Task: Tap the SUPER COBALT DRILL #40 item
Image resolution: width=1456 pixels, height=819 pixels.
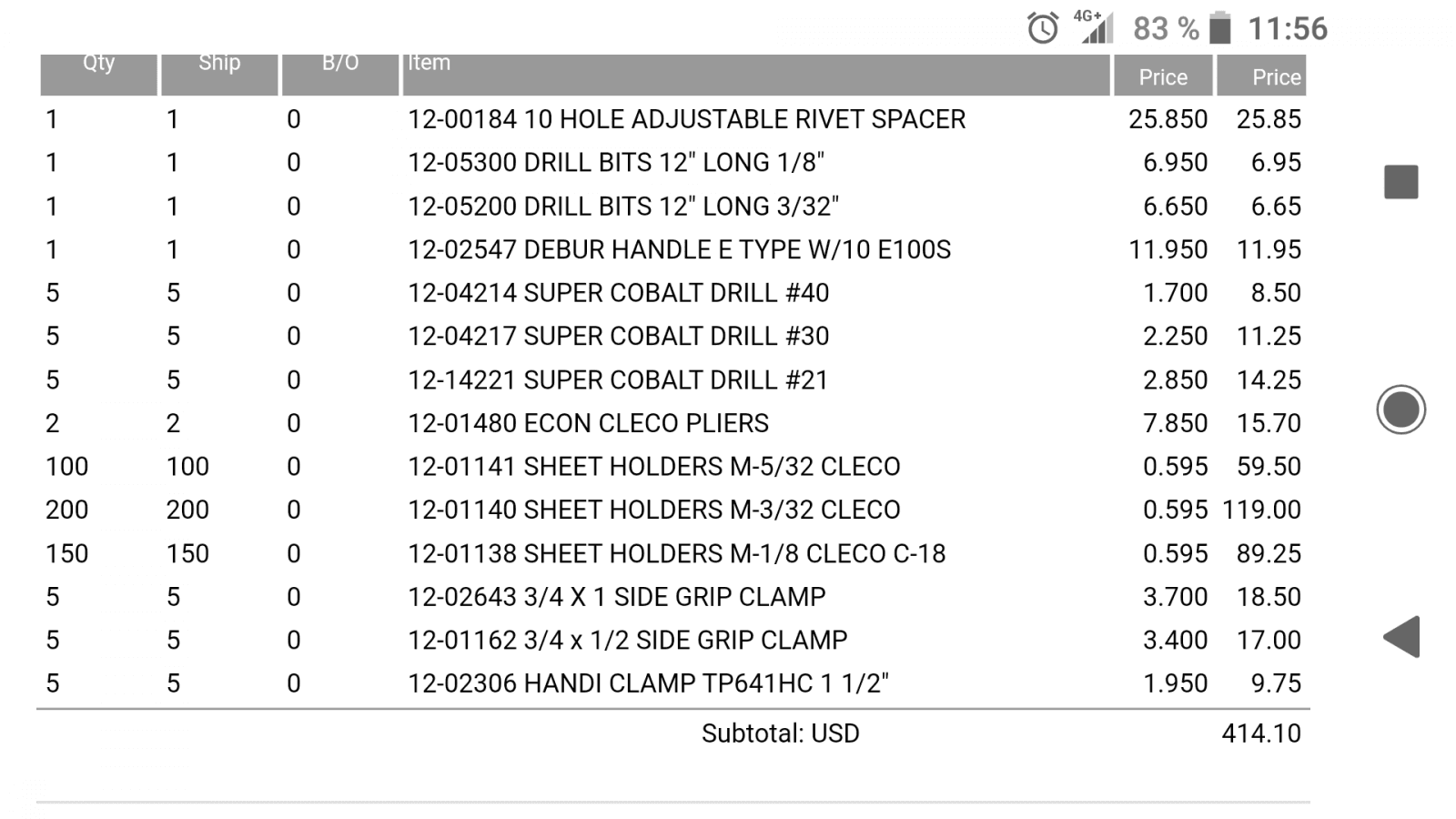Action: 618,293
